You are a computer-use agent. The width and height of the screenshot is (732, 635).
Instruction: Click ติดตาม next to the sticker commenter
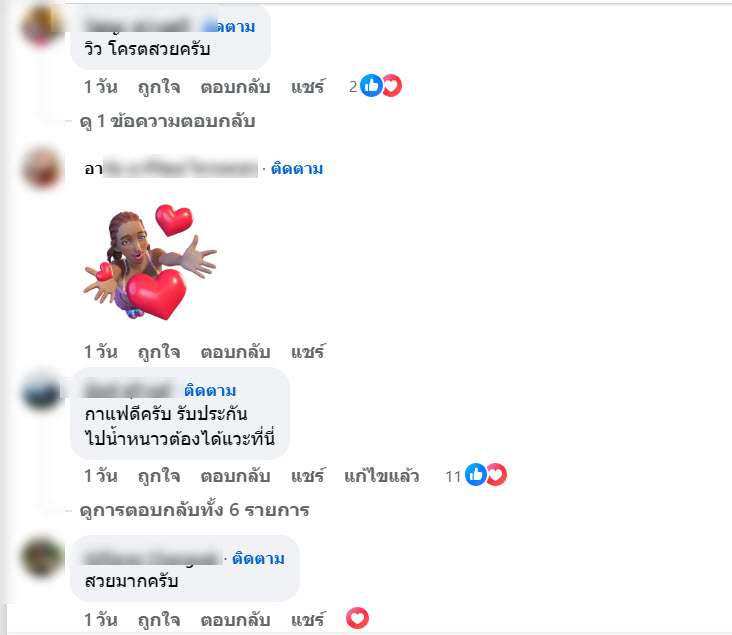297,168
